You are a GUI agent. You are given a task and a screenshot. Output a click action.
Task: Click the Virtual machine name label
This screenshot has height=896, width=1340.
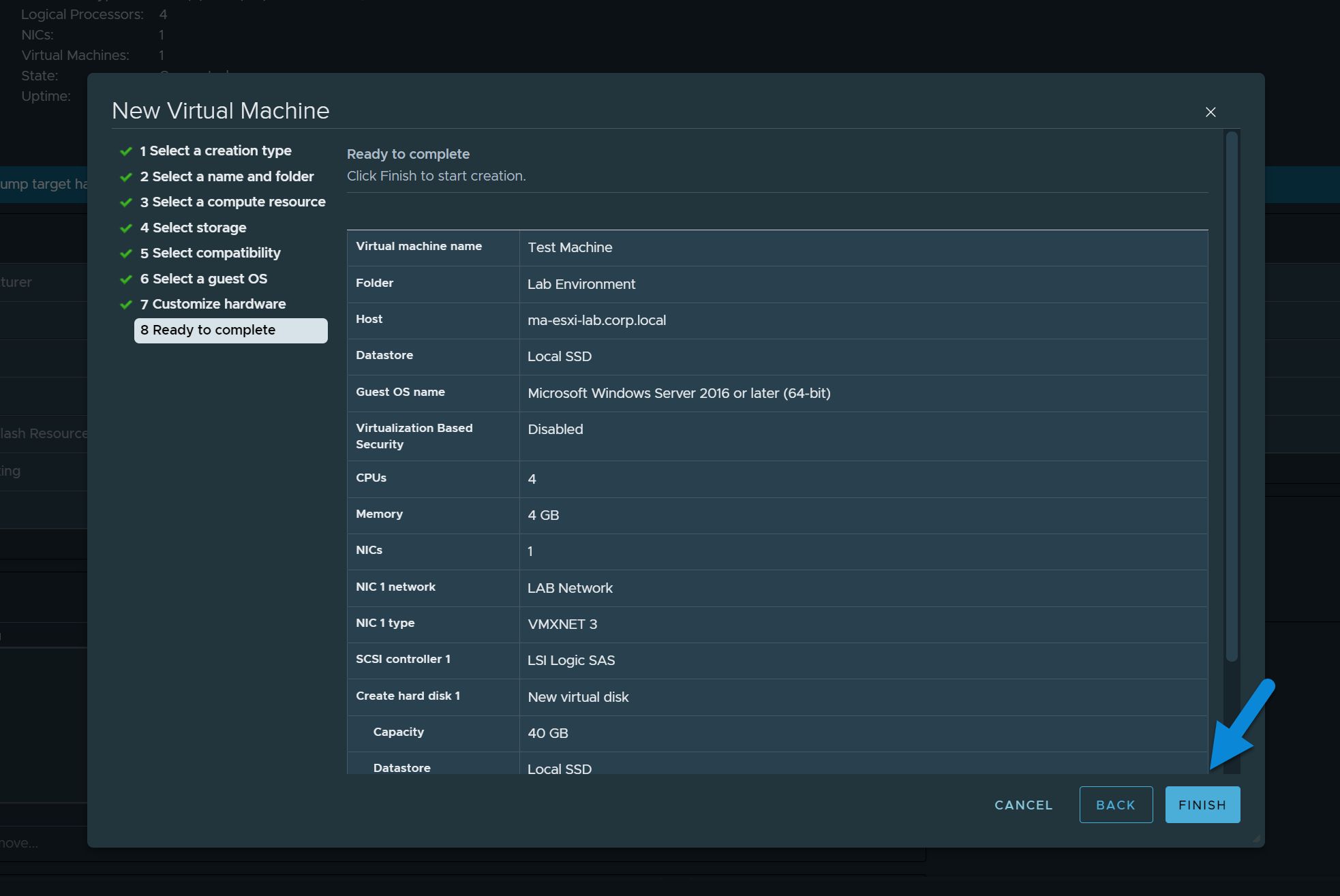(x=418, y=246)
